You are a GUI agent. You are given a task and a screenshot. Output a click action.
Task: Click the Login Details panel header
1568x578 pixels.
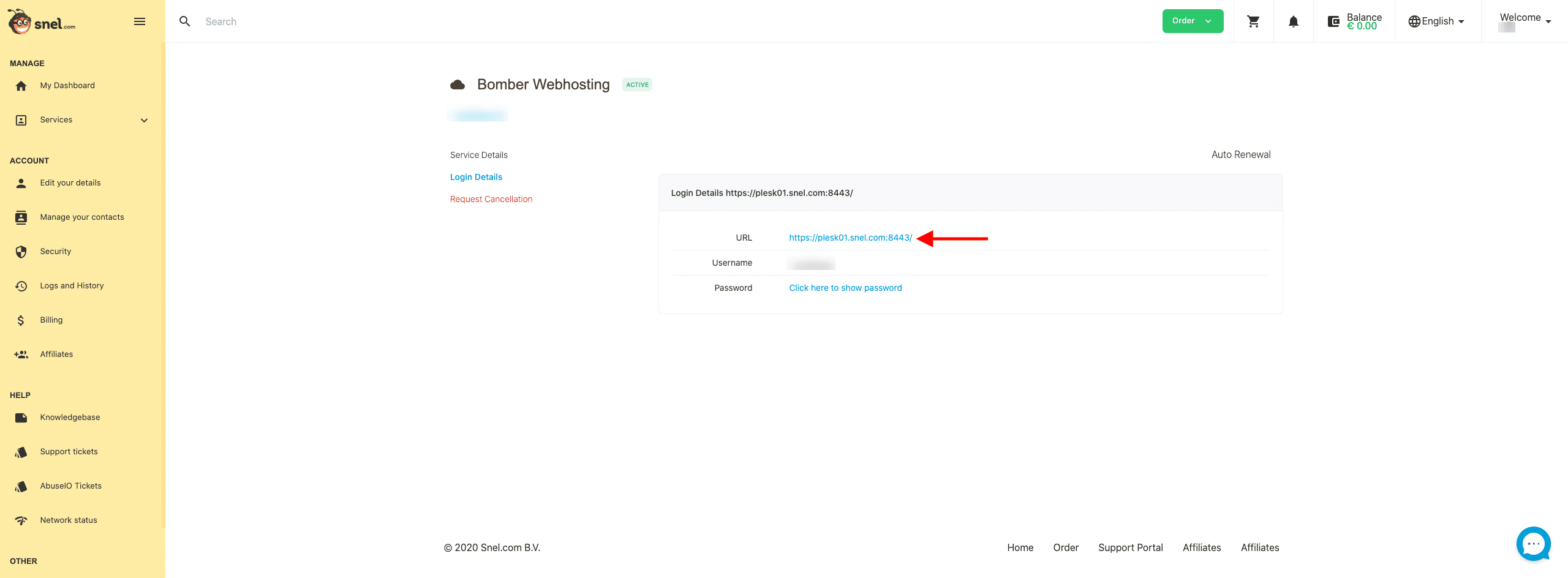tap(970, 193)
